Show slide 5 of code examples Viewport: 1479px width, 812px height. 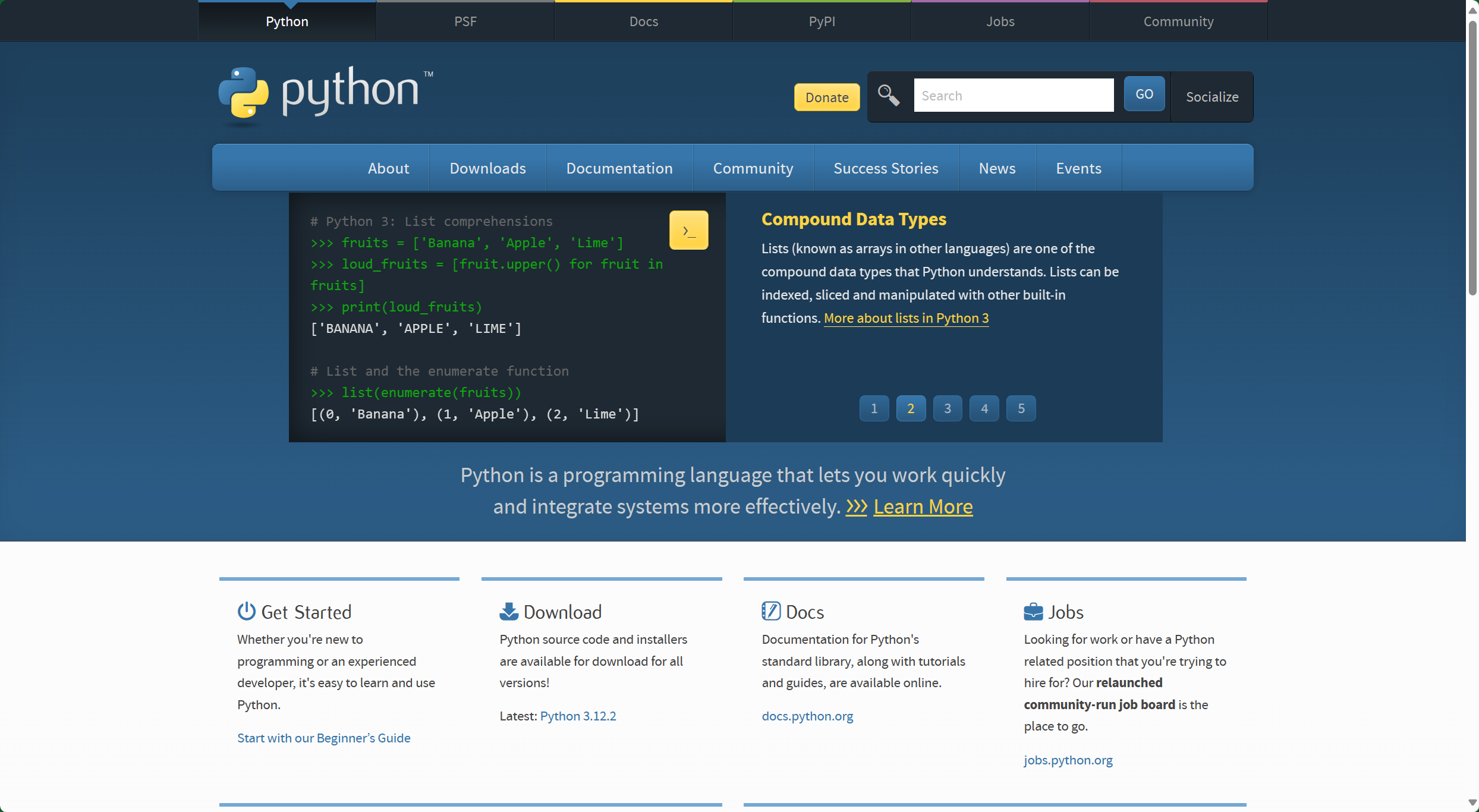click(x=1021, y=408)
